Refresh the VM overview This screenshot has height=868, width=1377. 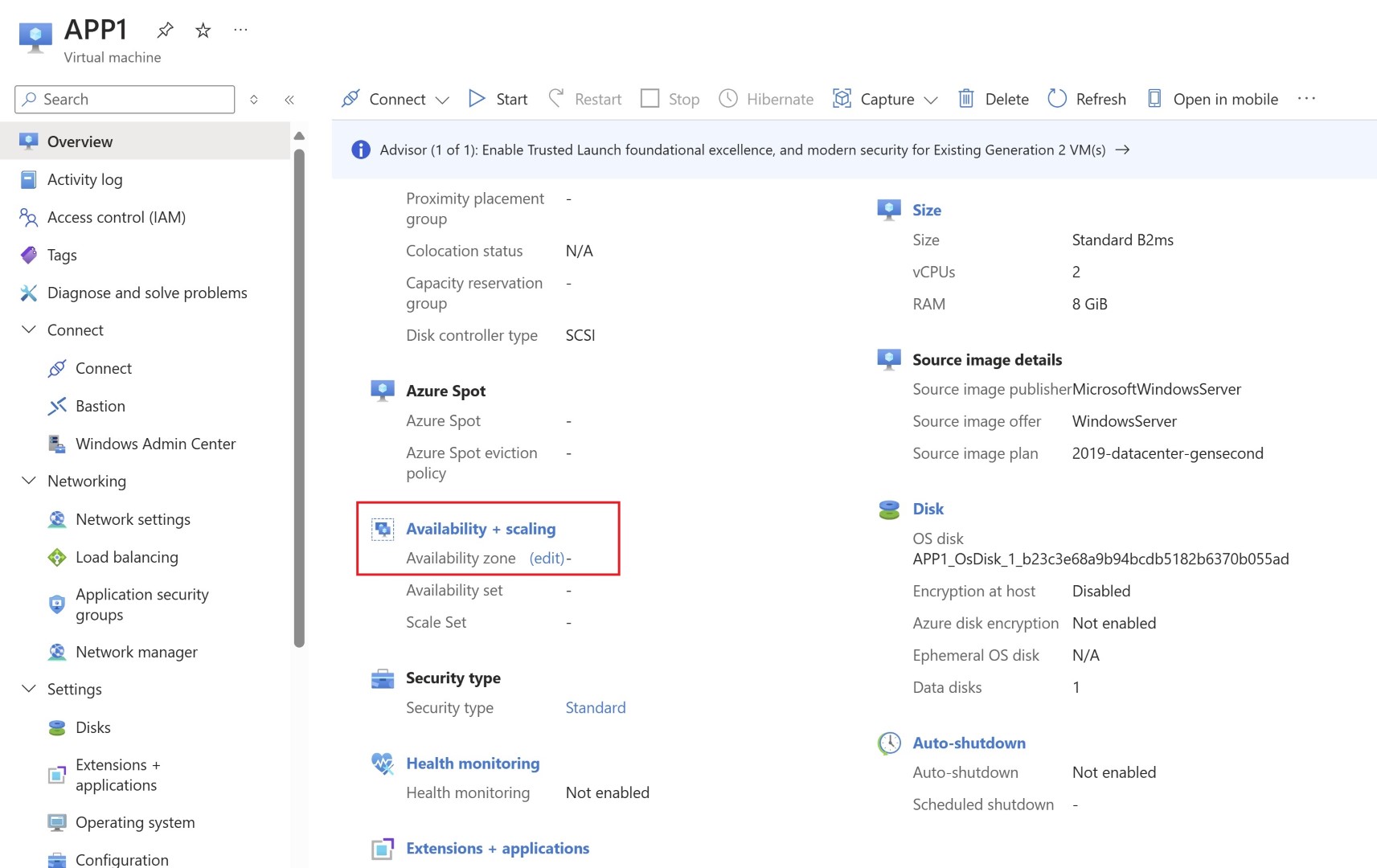(x=1087, y=99)
